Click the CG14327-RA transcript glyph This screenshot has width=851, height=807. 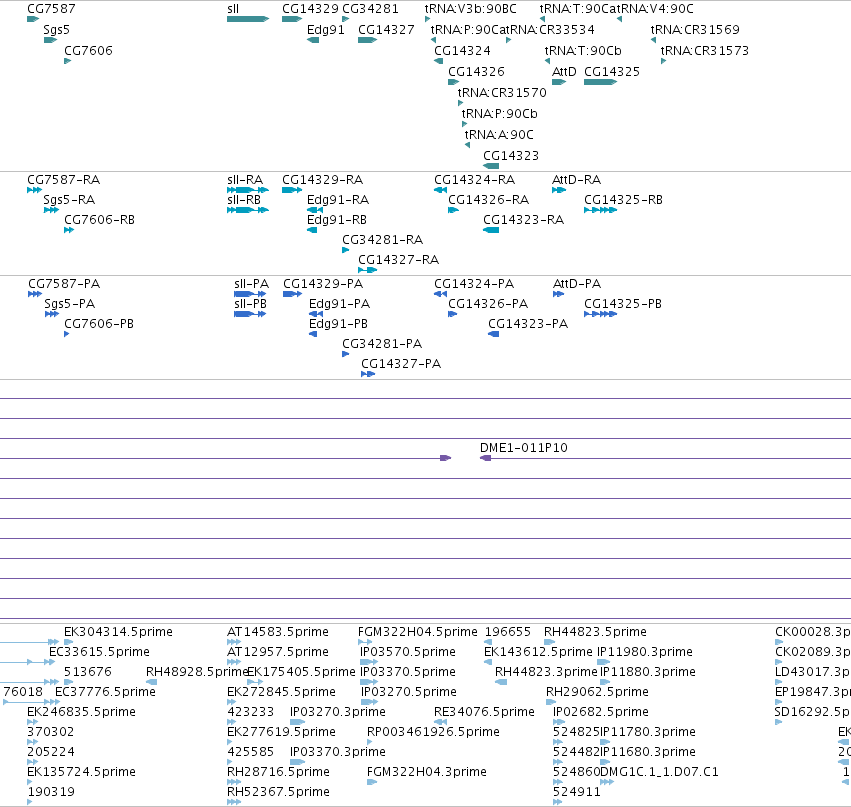tap(367, 270)
